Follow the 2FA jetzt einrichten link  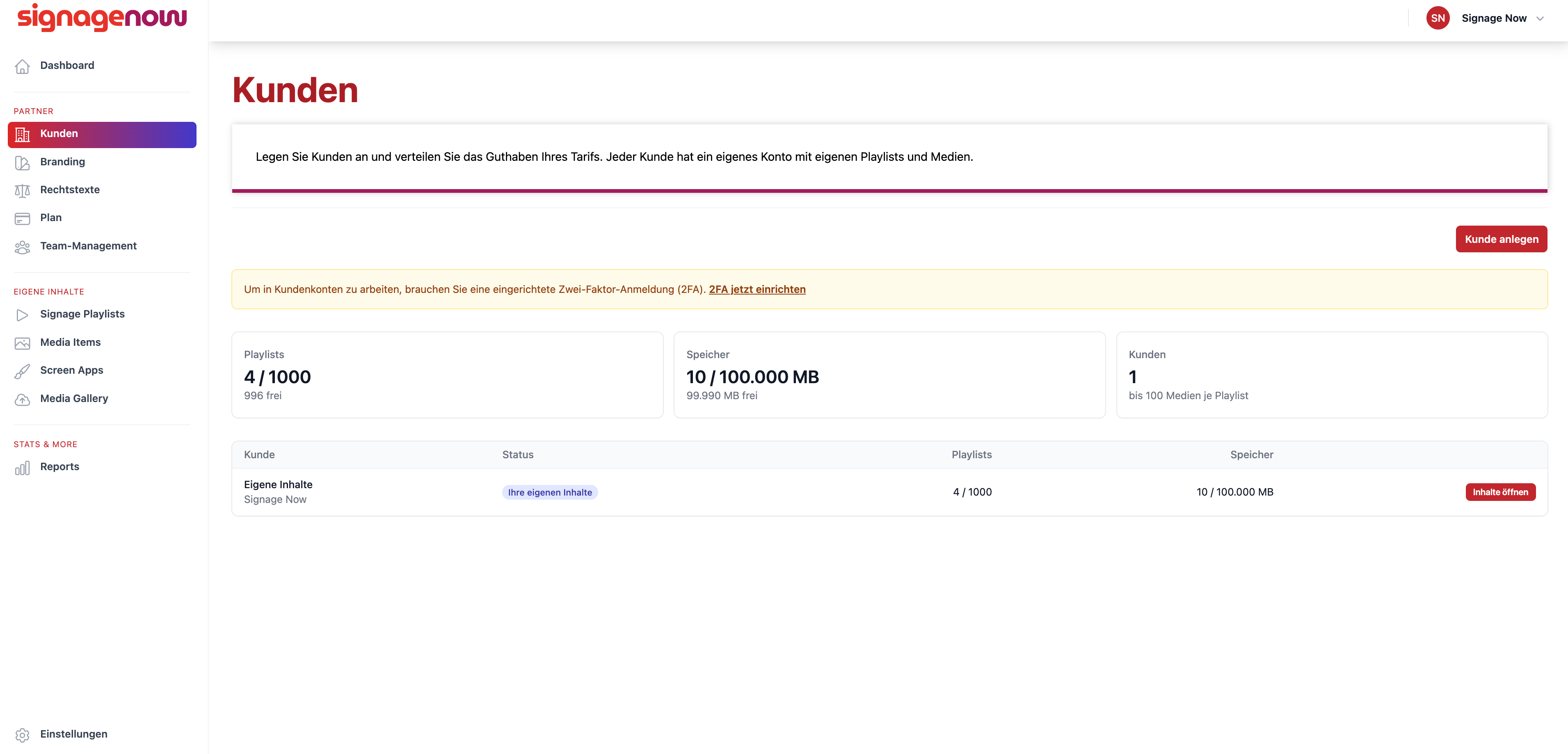pyautogui.click(x=757, y=289)
